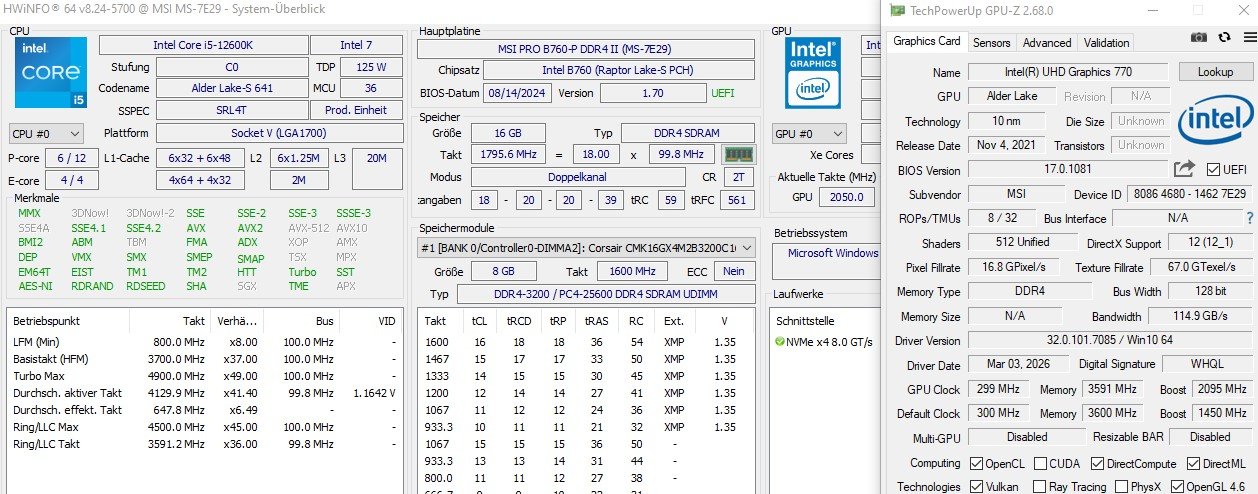Toggle the Ray Tracing checkbox
Screen dimensions: 1258x494
(1041, 487)
